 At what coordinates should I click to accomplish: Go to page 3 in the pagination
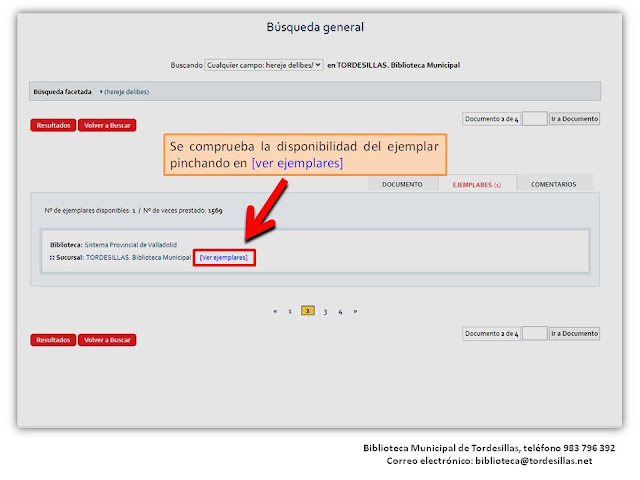point(325,312)
